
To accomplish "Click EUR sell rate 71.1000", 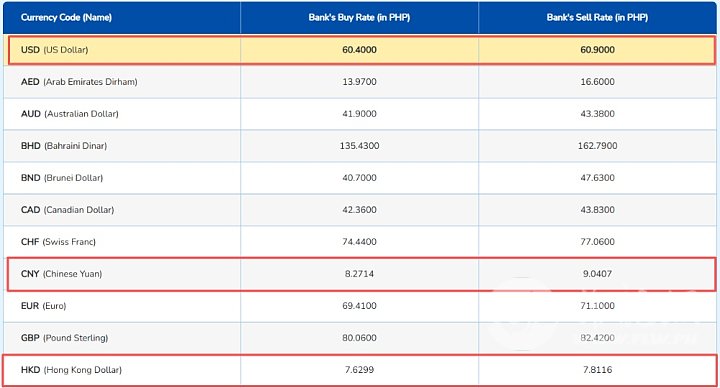I will tap(597, 306).
